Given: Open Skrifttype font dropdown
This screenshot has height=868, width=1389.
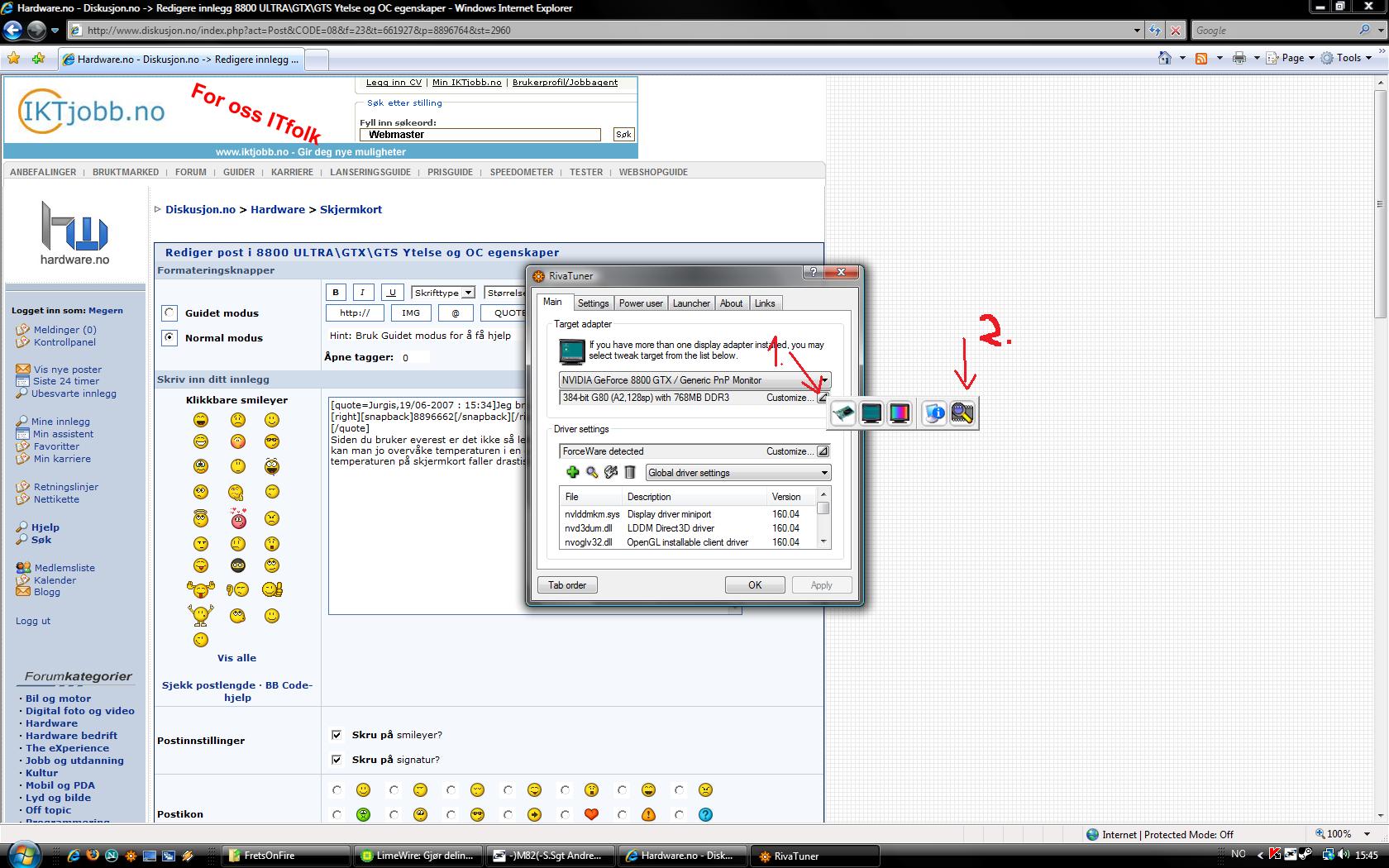Looking at the screenshot, I should pyautogui.click(x=443, y=293).
